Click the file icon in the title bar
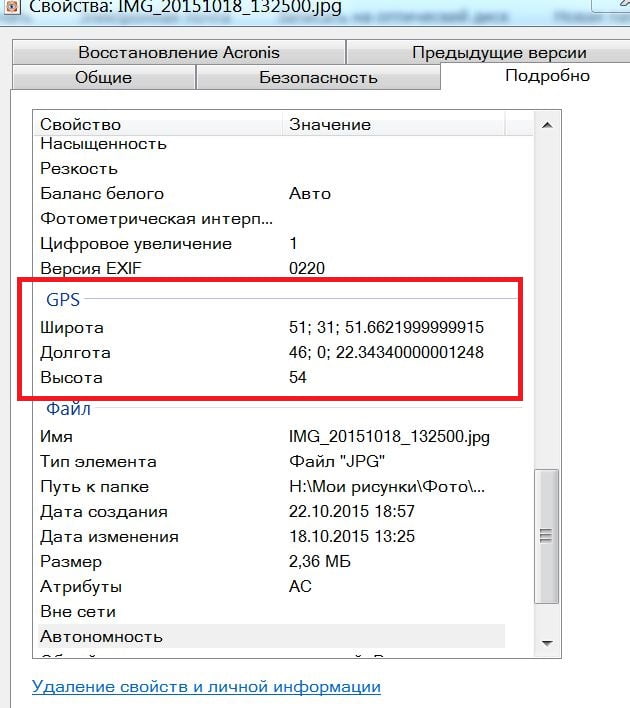630x708 pixels. pyautogui.click(x=9, y=6)
